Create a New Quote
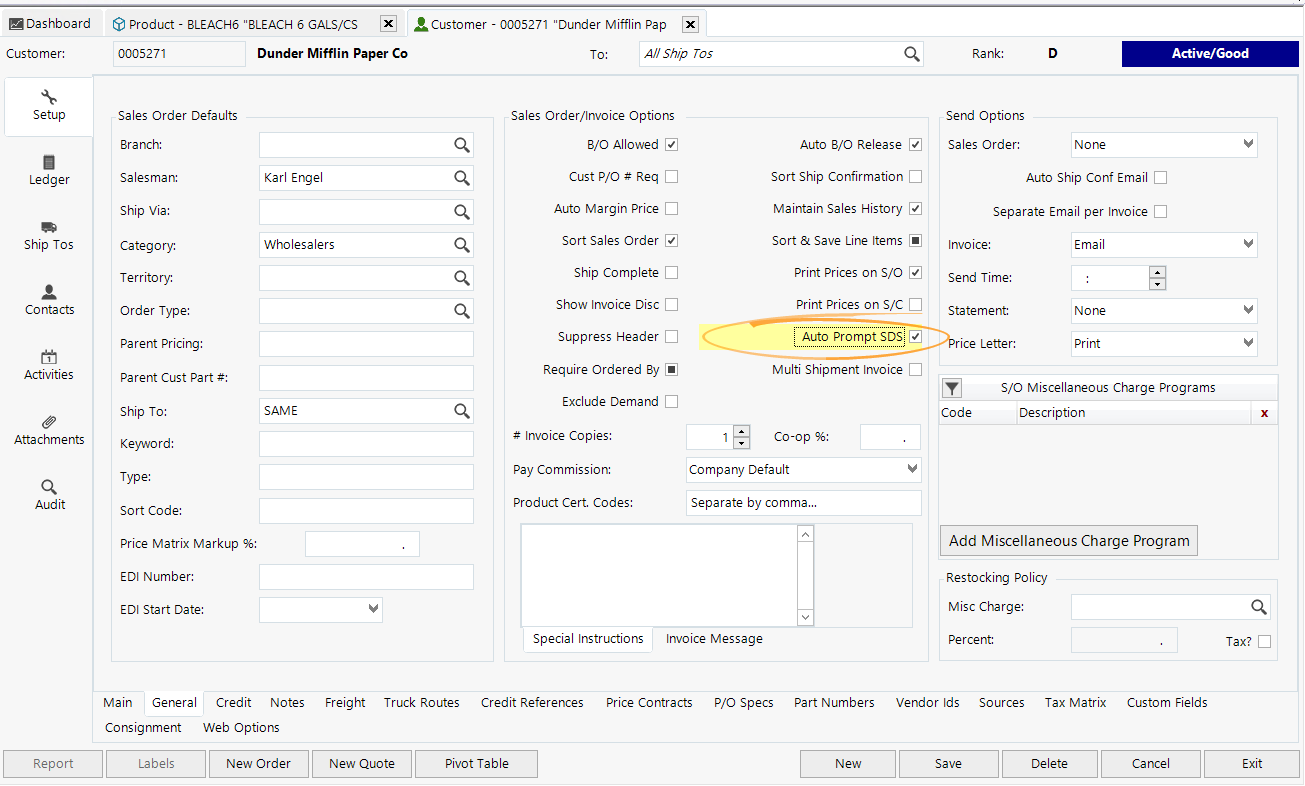This screenshot has width=1305, height=786. tap(361, 763)
